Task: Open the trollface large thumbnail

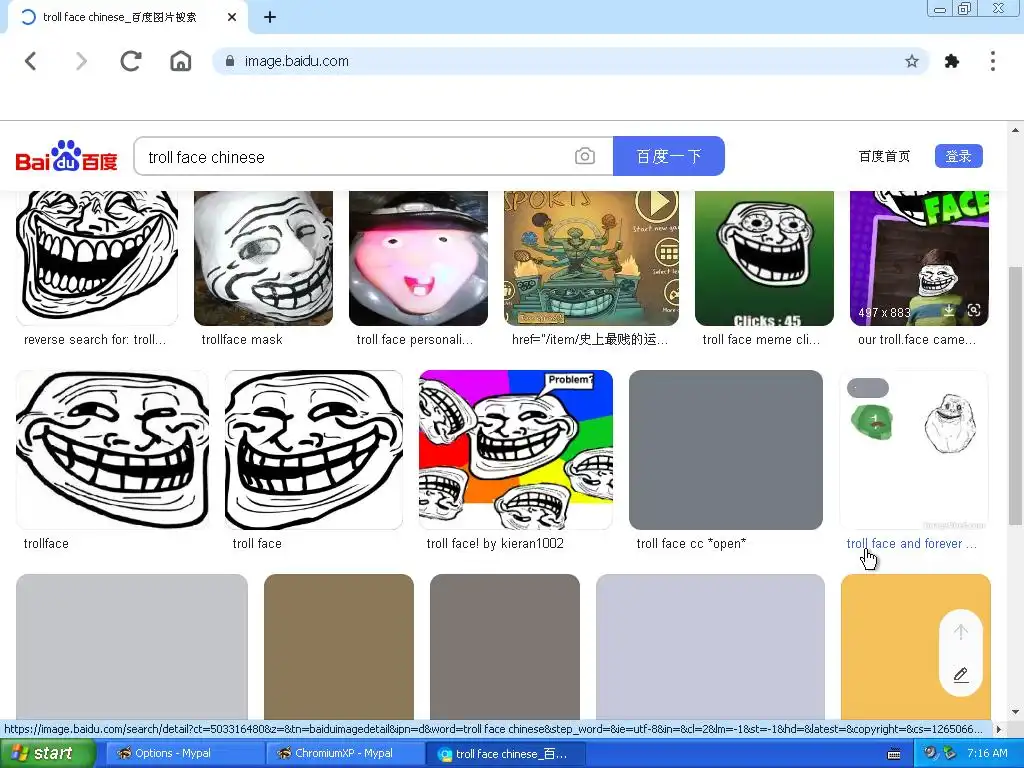Action: click(112, 450)
